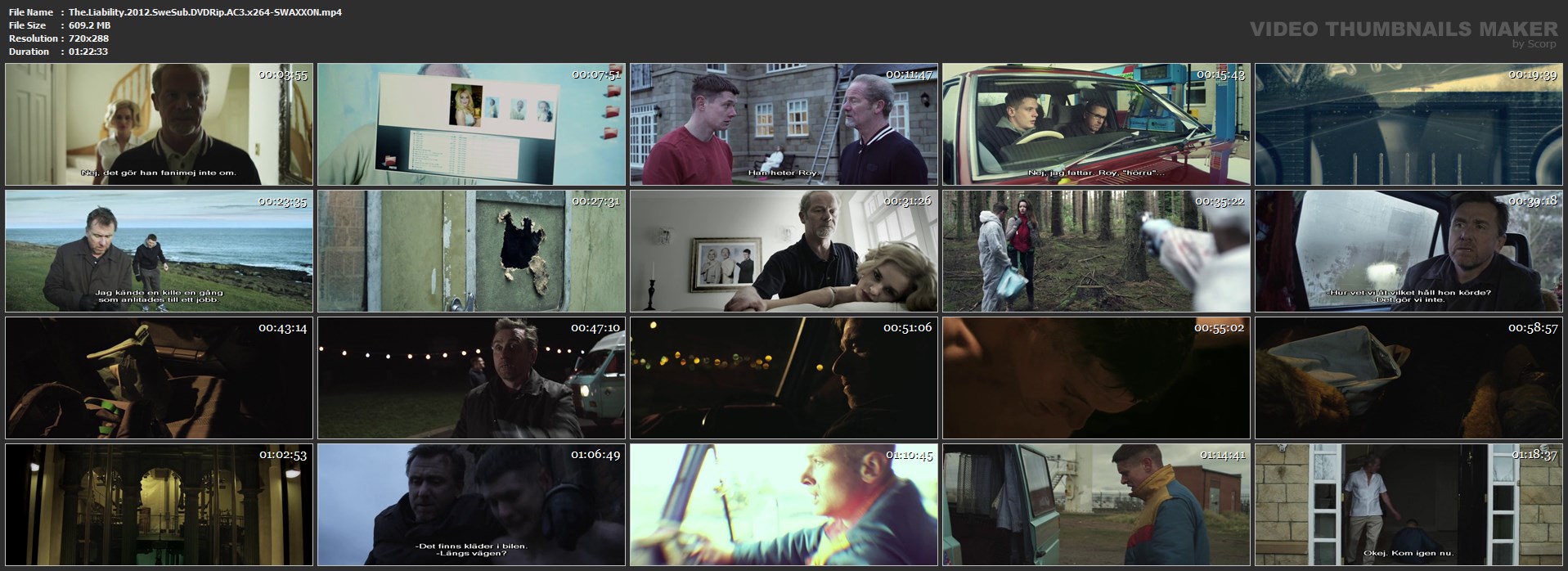Open the torn wall thumbnail at 00:27:31
1568x571 pixels.
point(471,251)
